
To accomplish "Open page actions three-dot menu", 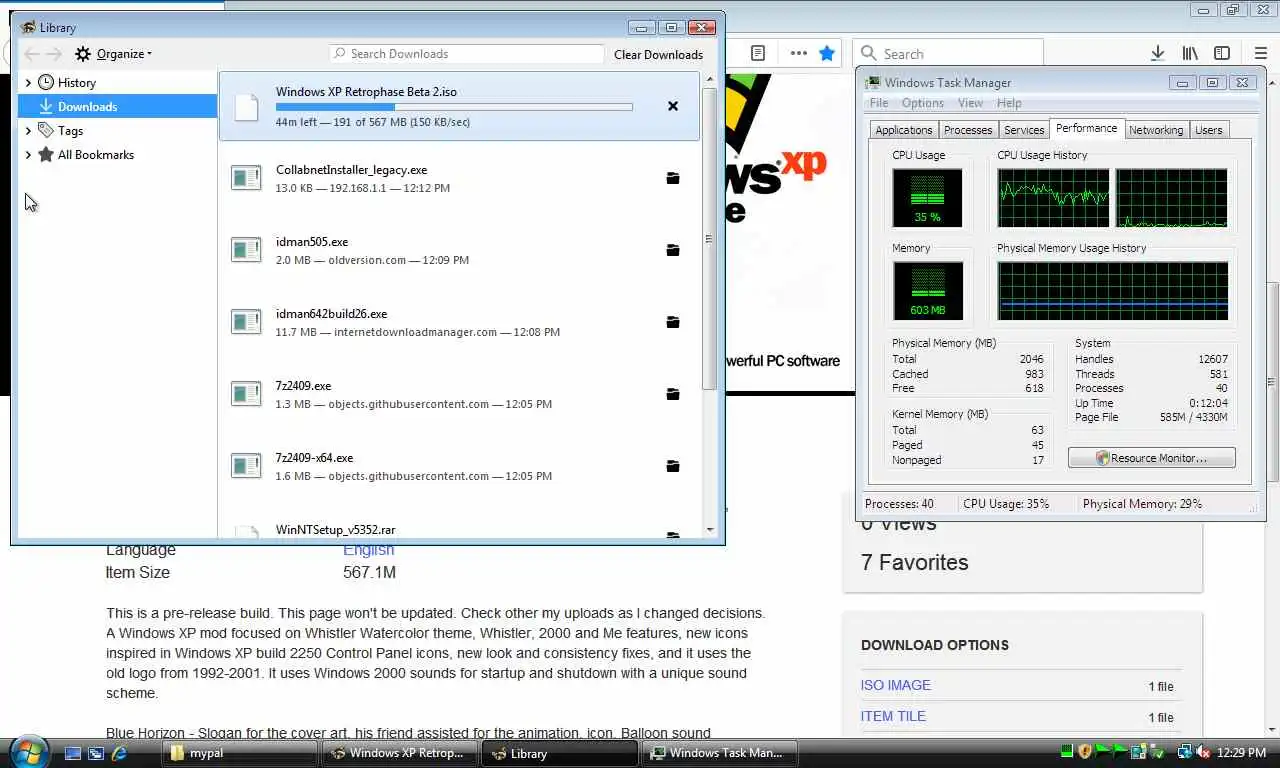I will 798,53.
